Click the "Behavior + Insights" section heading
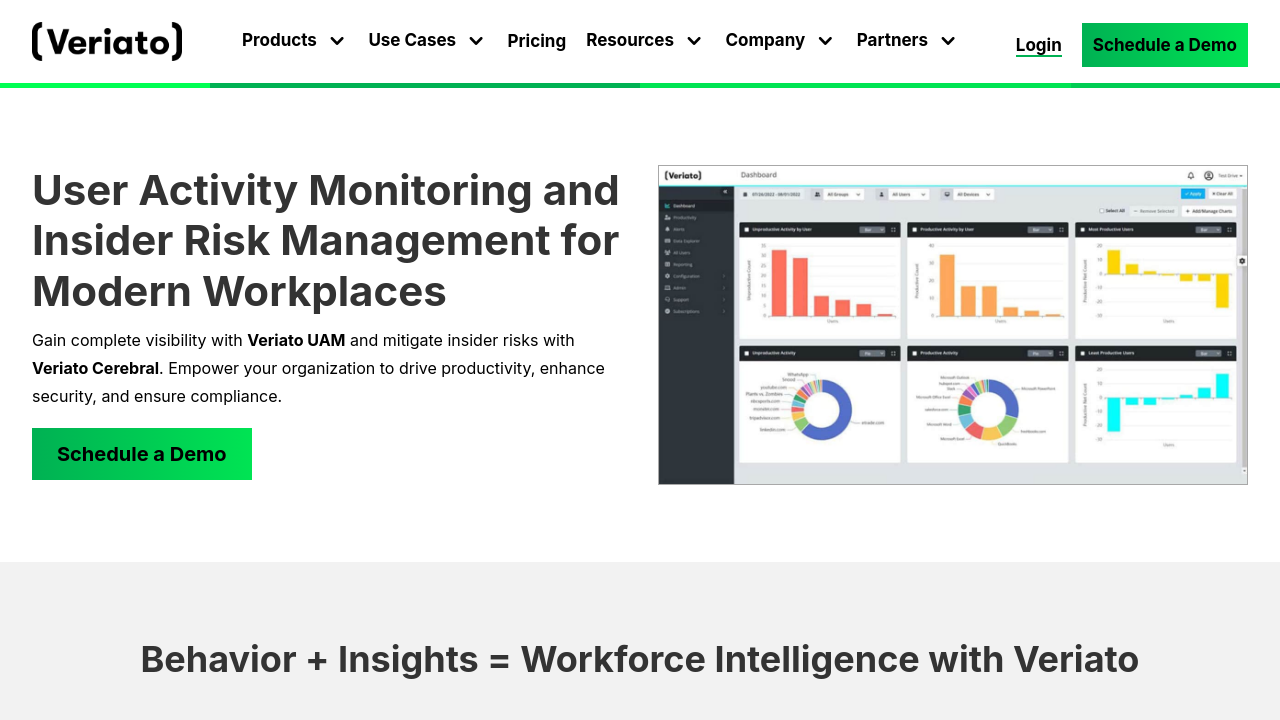The height and width of the screenshot is (720, 1280). (640, 660)
